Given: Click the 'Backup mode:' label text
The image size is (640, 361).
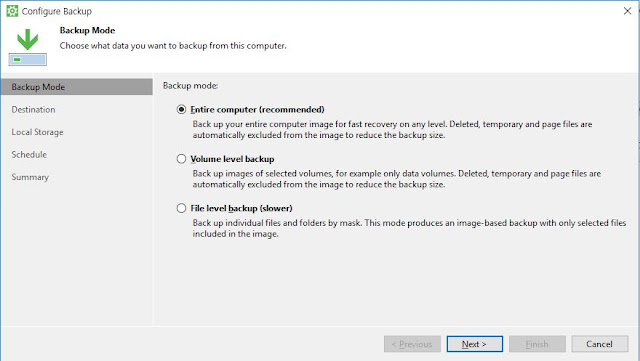Looking at the screenshot, I should click(191, 86).
